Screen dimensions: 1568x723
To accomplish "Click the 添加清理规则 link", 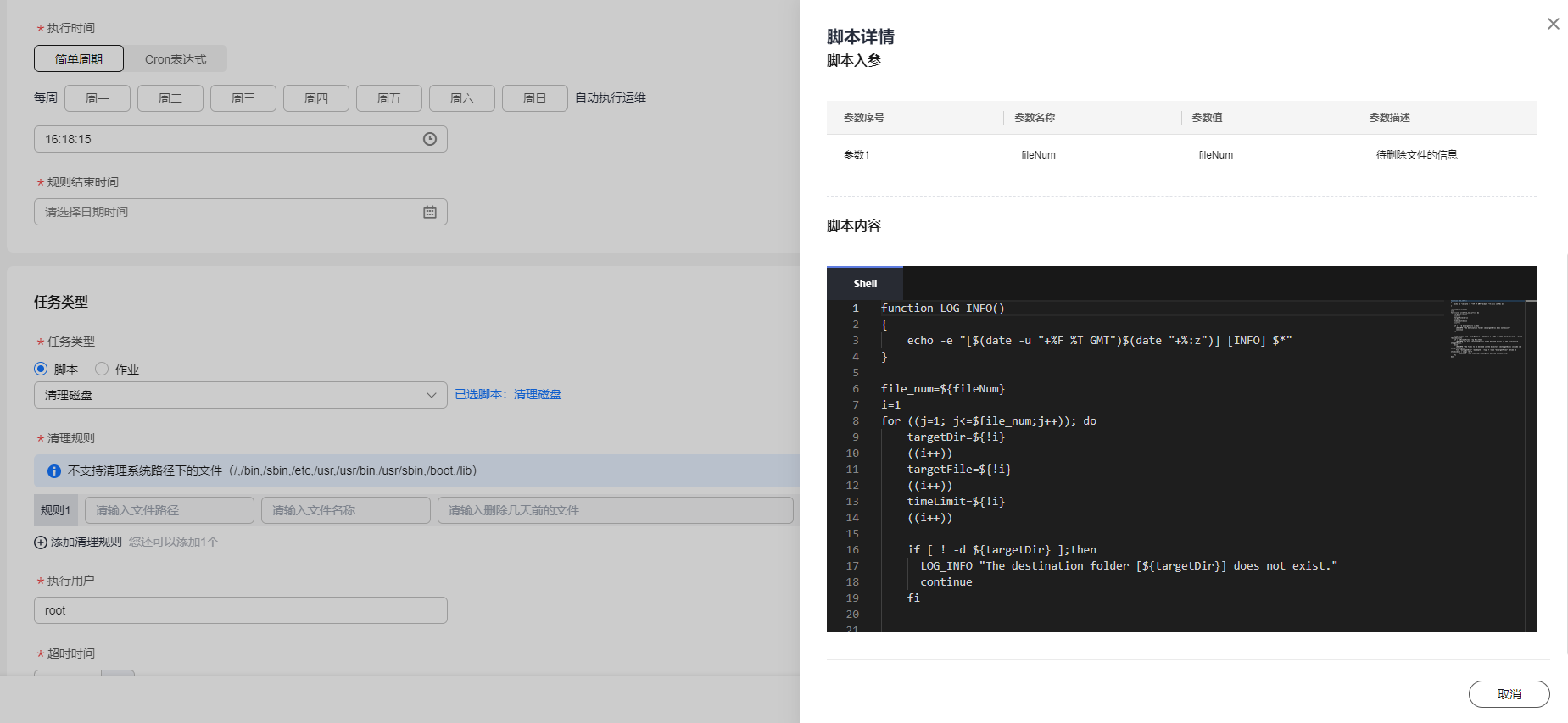I will (x=86, y=542).
